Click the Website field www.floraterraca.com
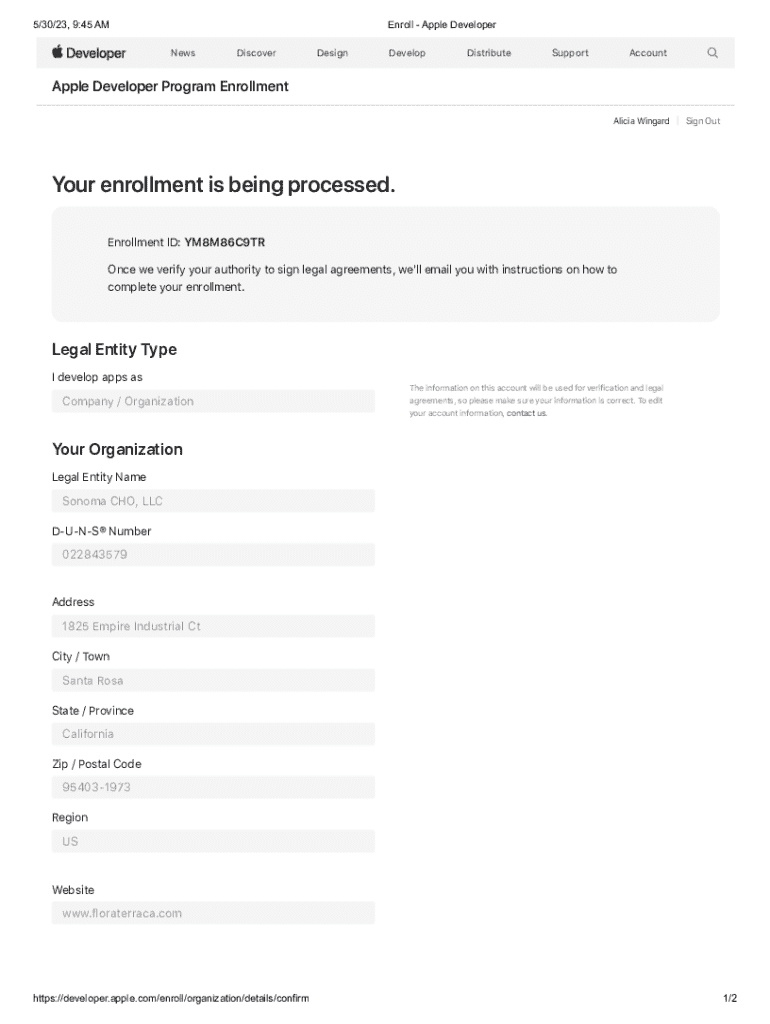Screen dimensions: 770x1024 click(213, 913)
